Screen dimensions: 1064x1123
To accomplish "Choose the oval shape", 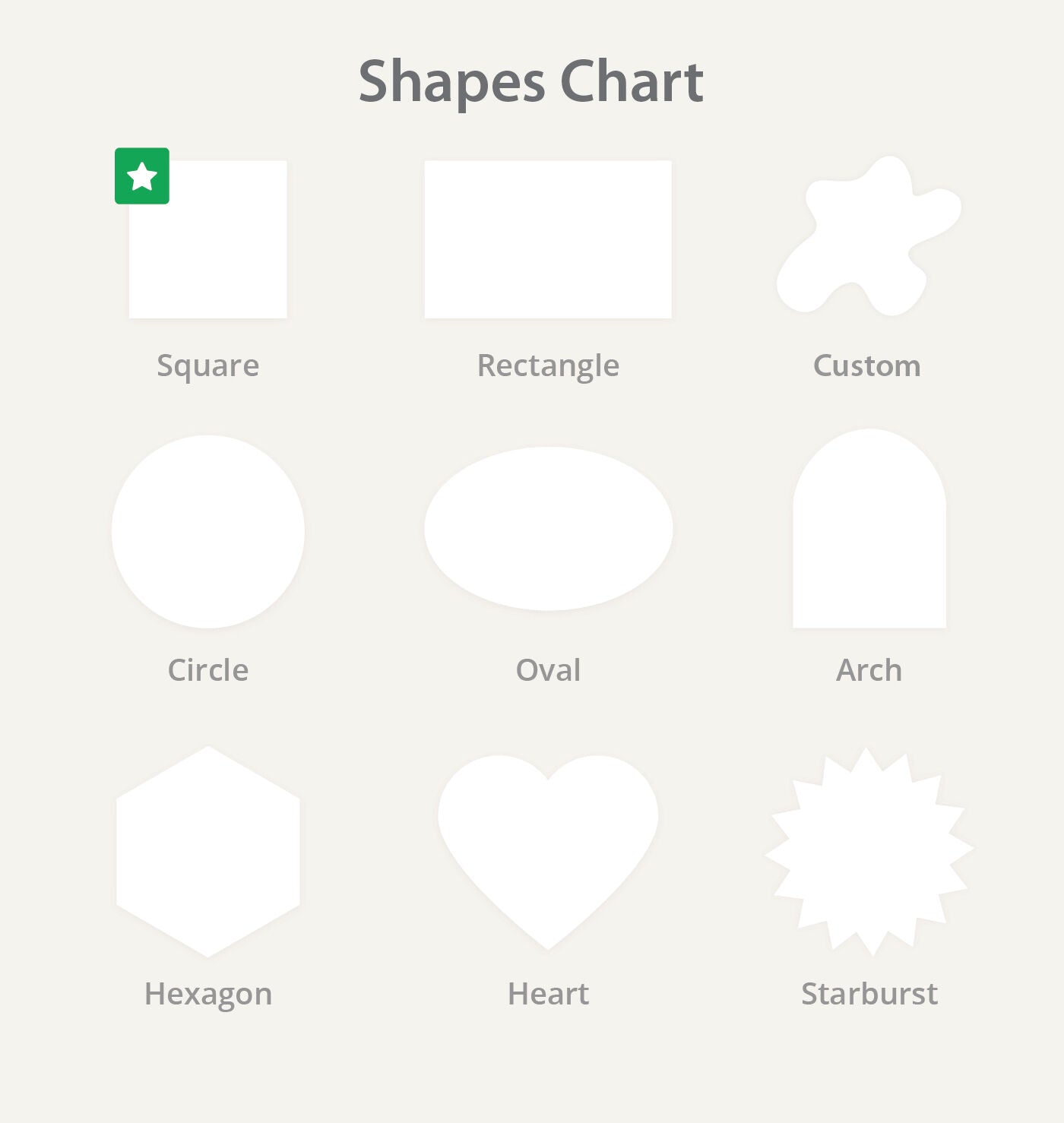I will [549, 529].
